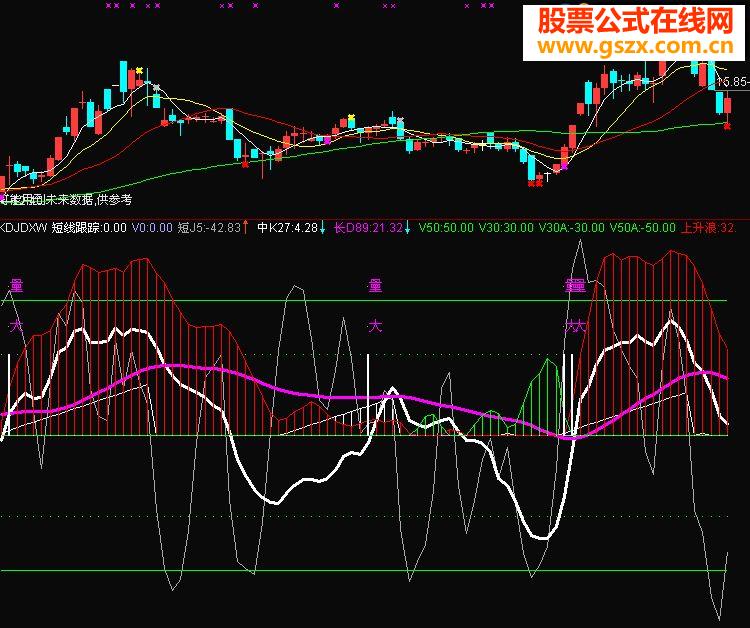Click the red star under the last candlestick
750x628 pixels.
(728, 126)
